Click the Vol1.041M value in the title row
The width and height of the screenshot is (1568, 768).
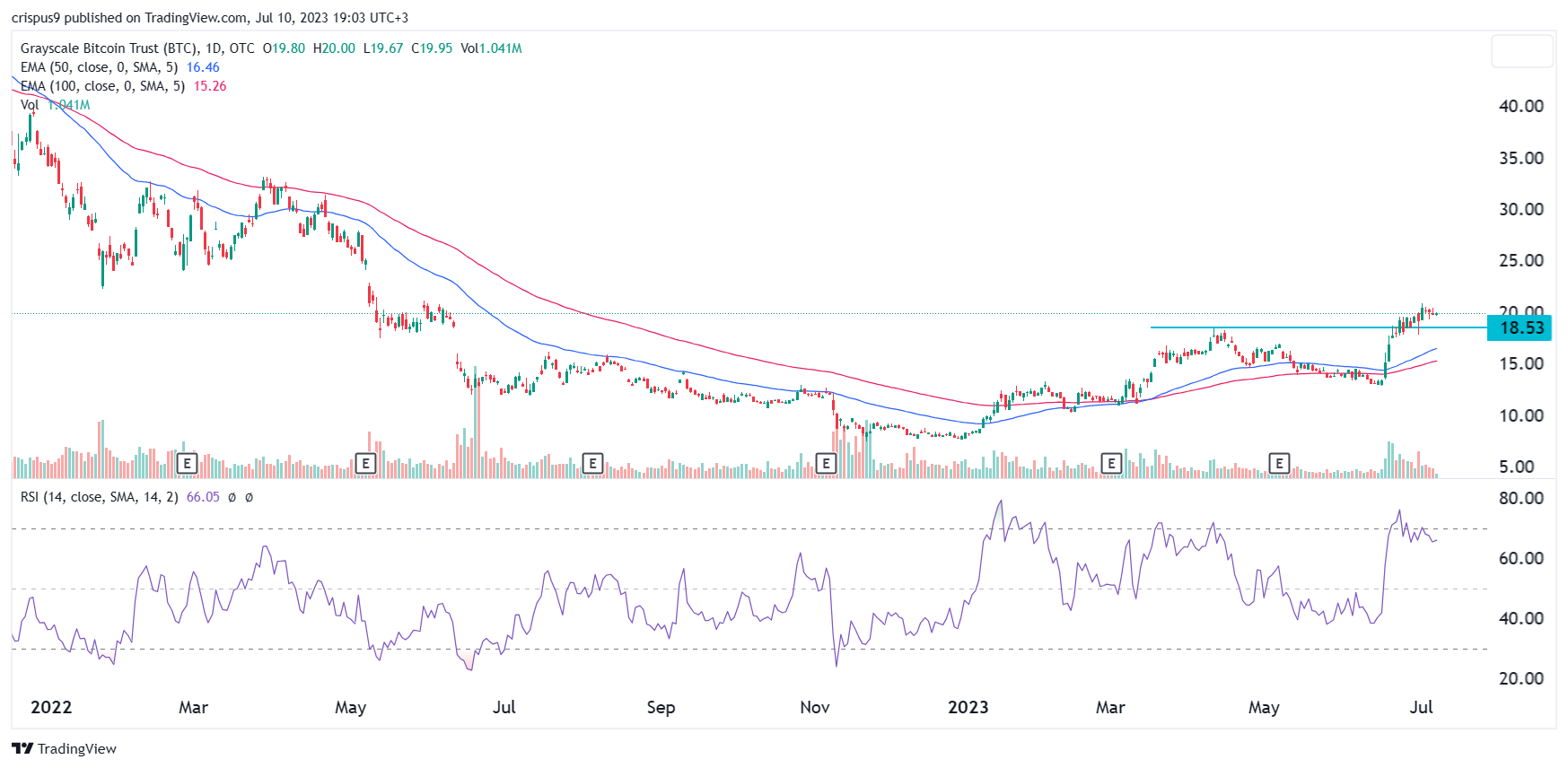pyautogui.click(x=491, y=48)
